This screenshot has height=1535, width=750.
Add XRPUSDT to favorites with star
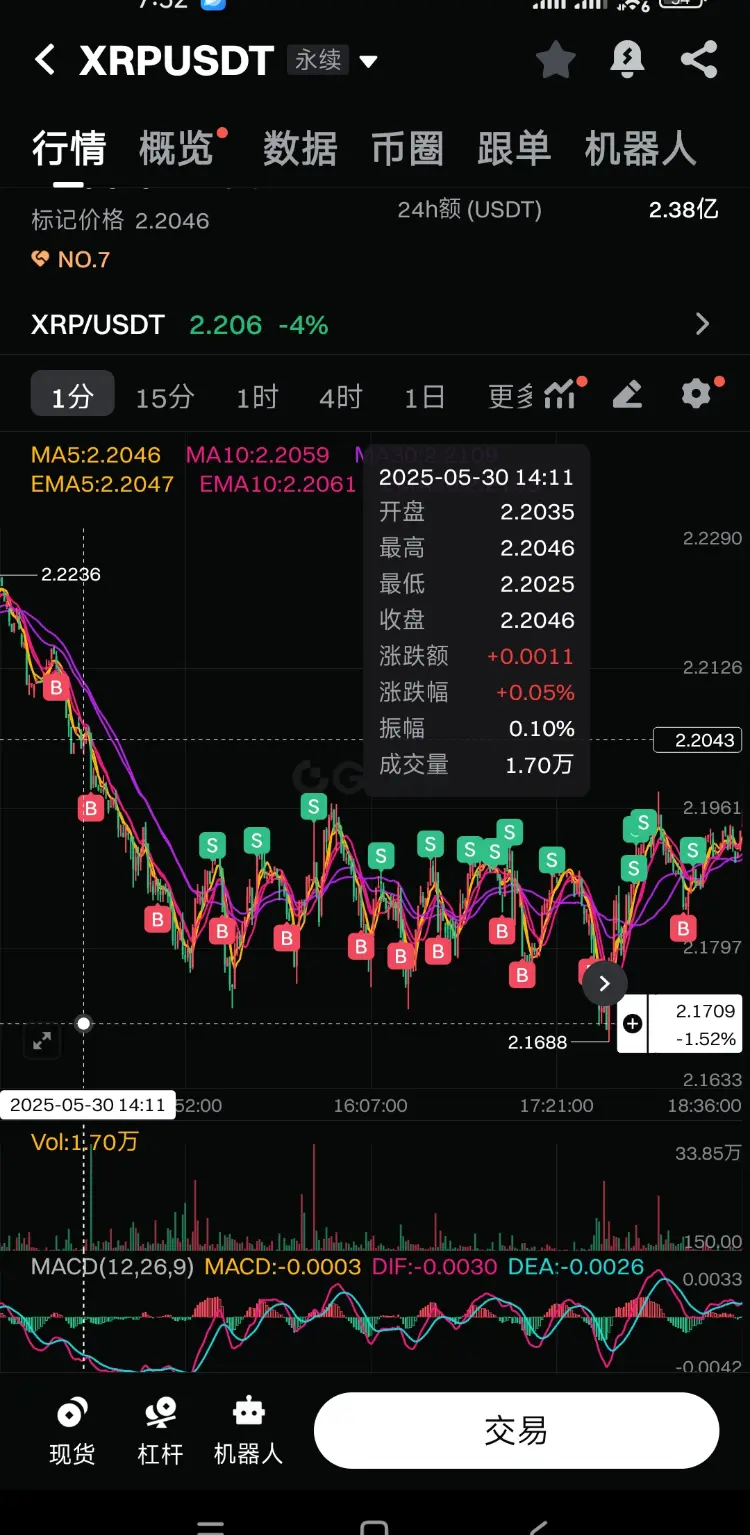coord(555,60)
